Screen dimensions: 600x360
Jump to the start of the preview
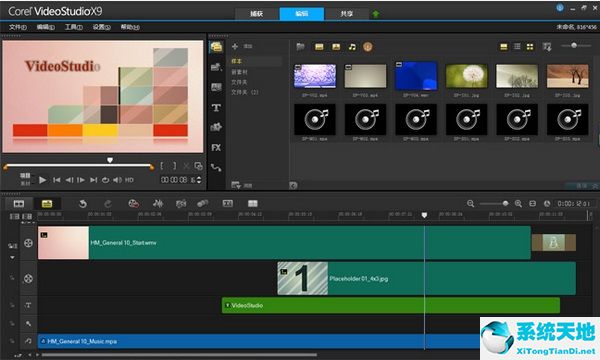tap(57, 180)
